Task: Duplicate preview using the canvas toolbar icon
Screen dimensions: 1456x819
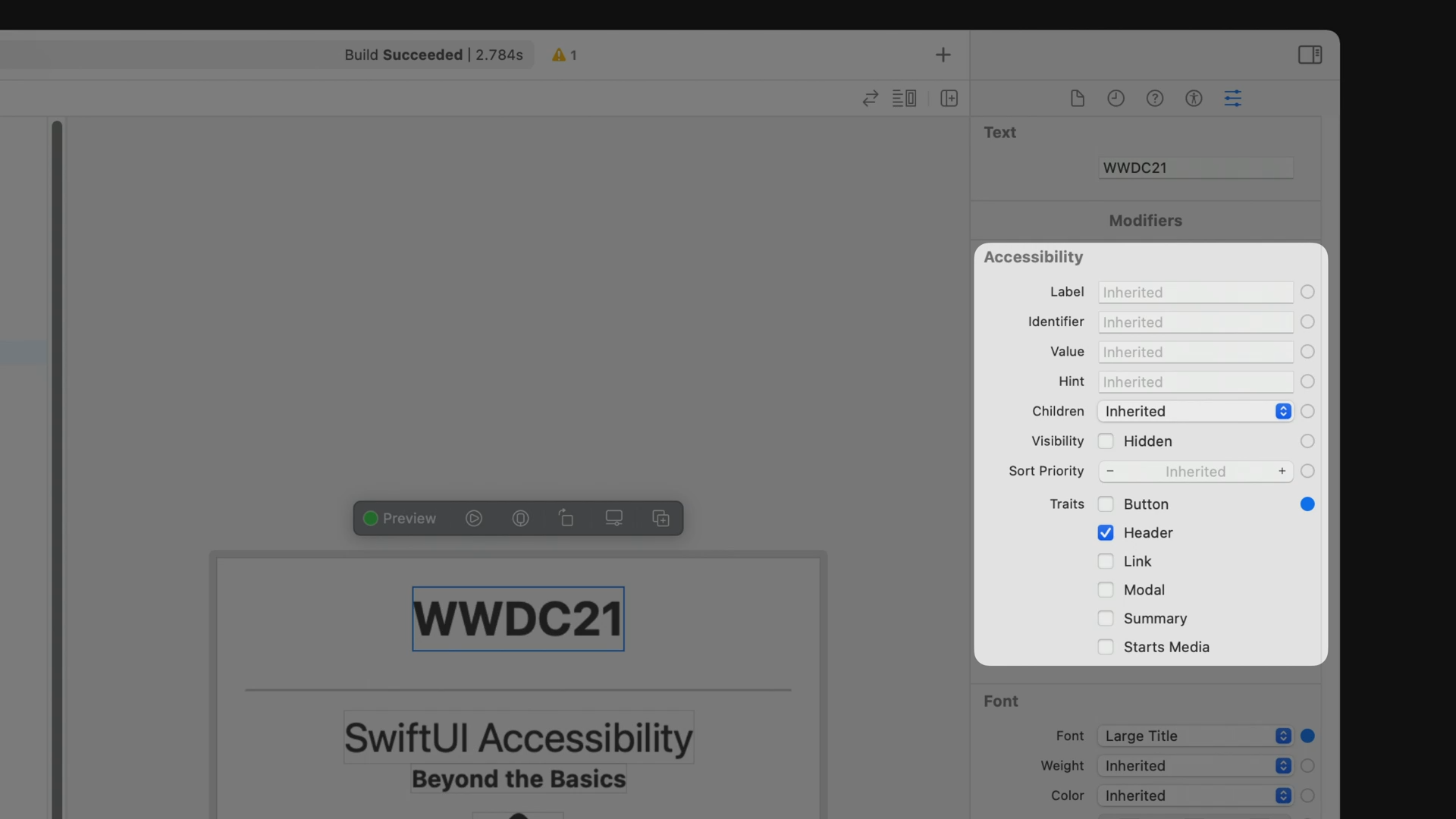Action: 661,519
